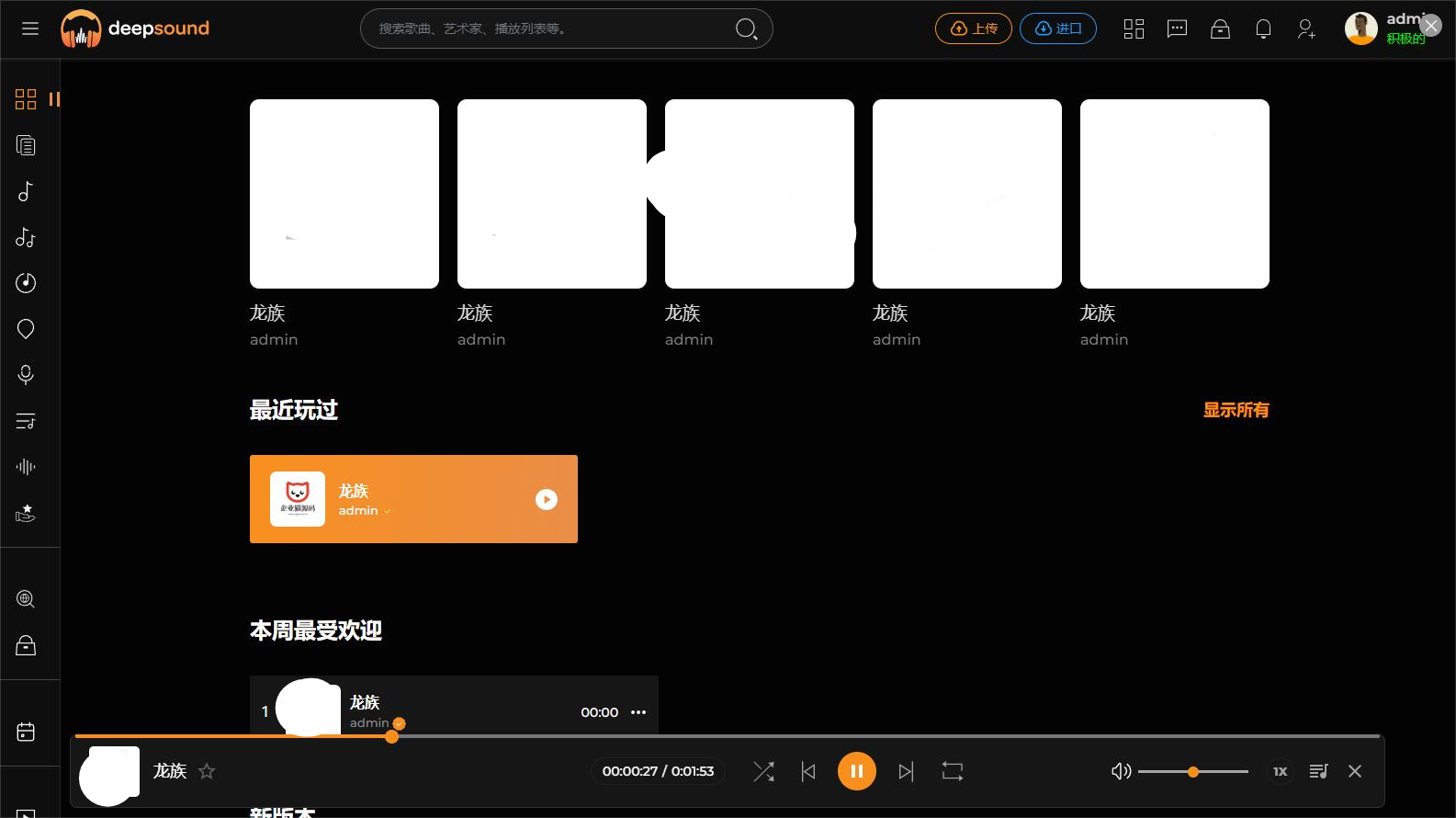Click the 最近玩过 section heading

tap(294, 410)
